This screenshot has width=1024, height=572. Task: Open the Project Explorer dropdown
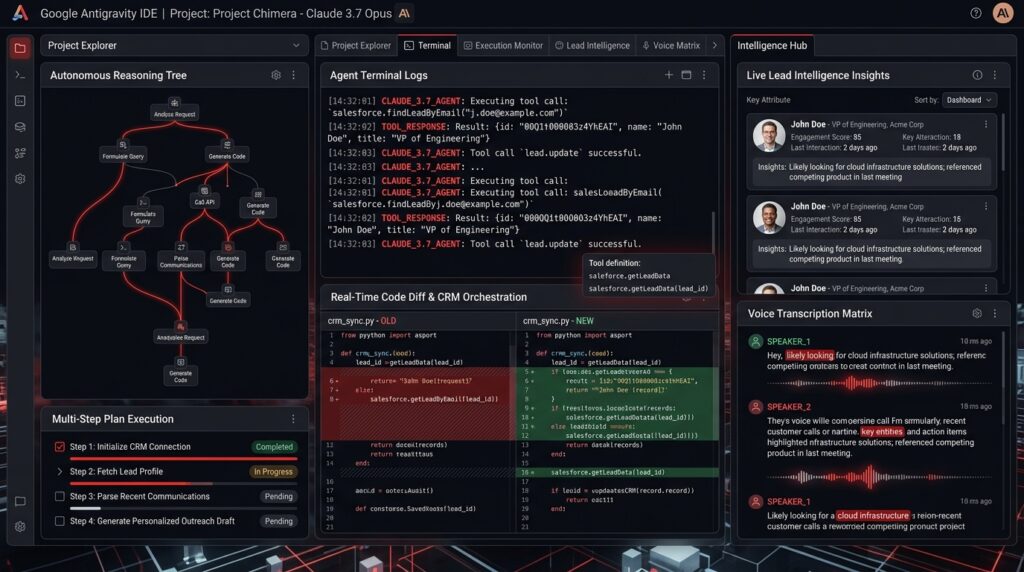click(x=174, y=46)
